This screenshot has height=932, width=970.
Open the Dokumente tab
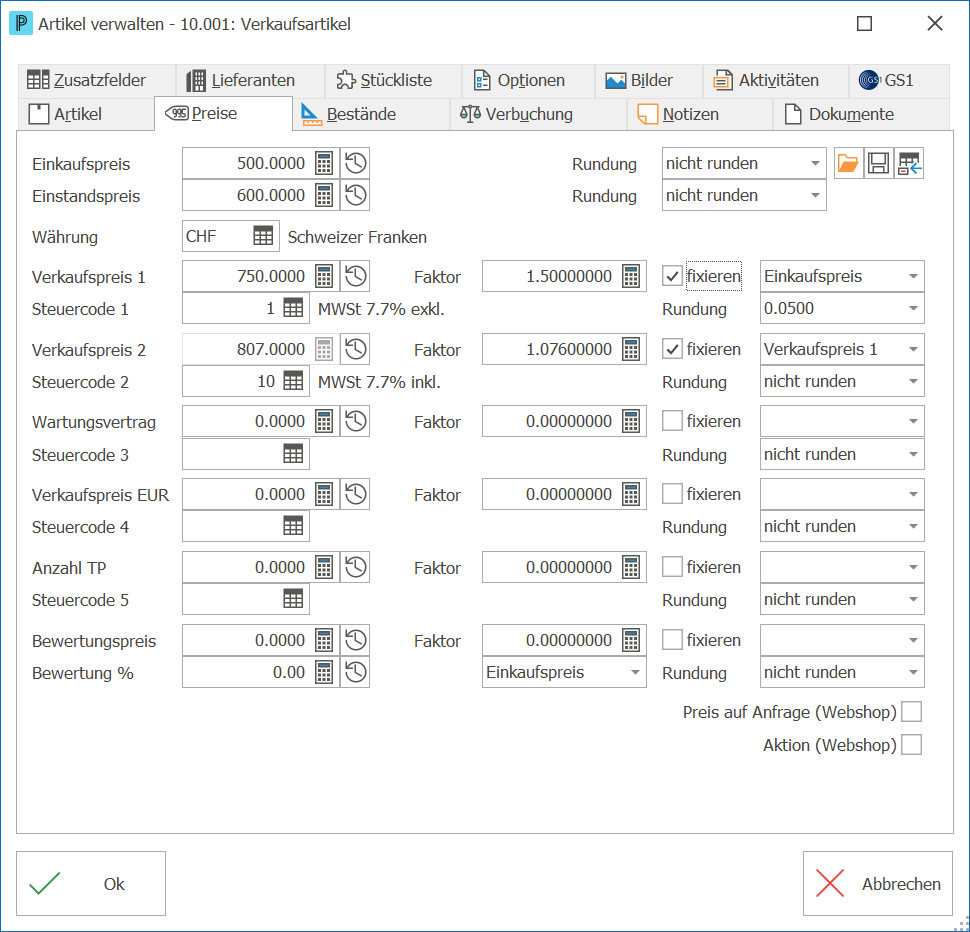coord(861,114)
